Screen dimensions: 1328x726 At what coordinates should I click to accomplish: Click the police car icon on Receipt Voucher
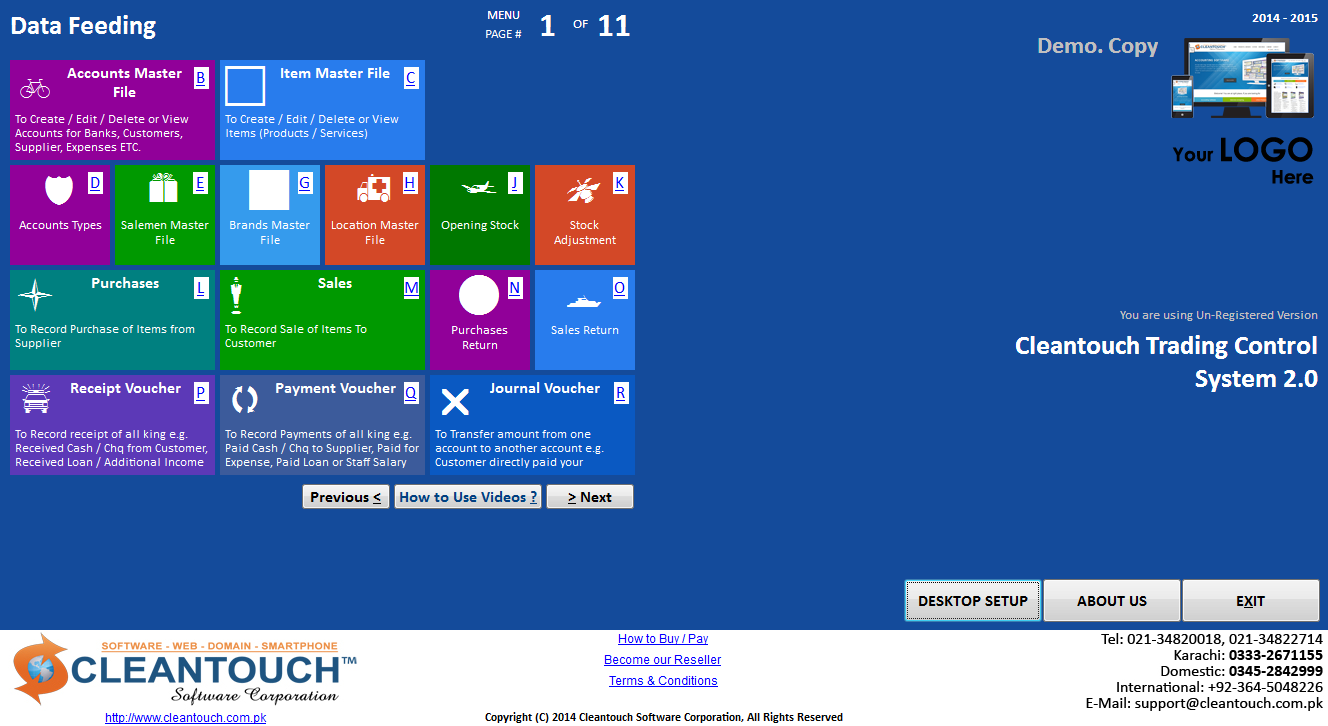pyautogui.click(x=35, y=400)
